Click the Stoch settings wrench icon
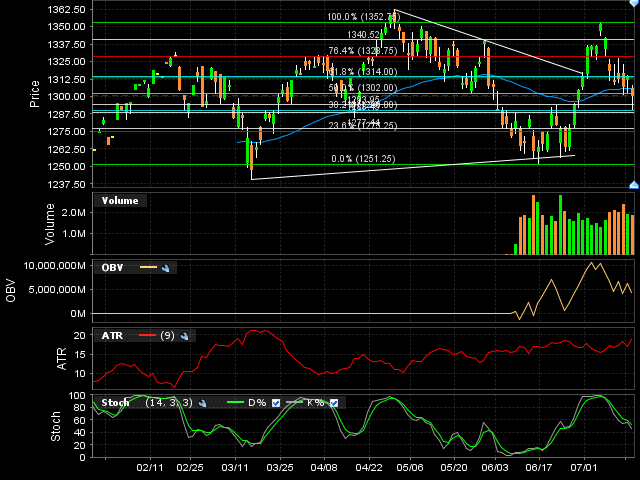Screen dimensions: 640x480 point(201,403)
